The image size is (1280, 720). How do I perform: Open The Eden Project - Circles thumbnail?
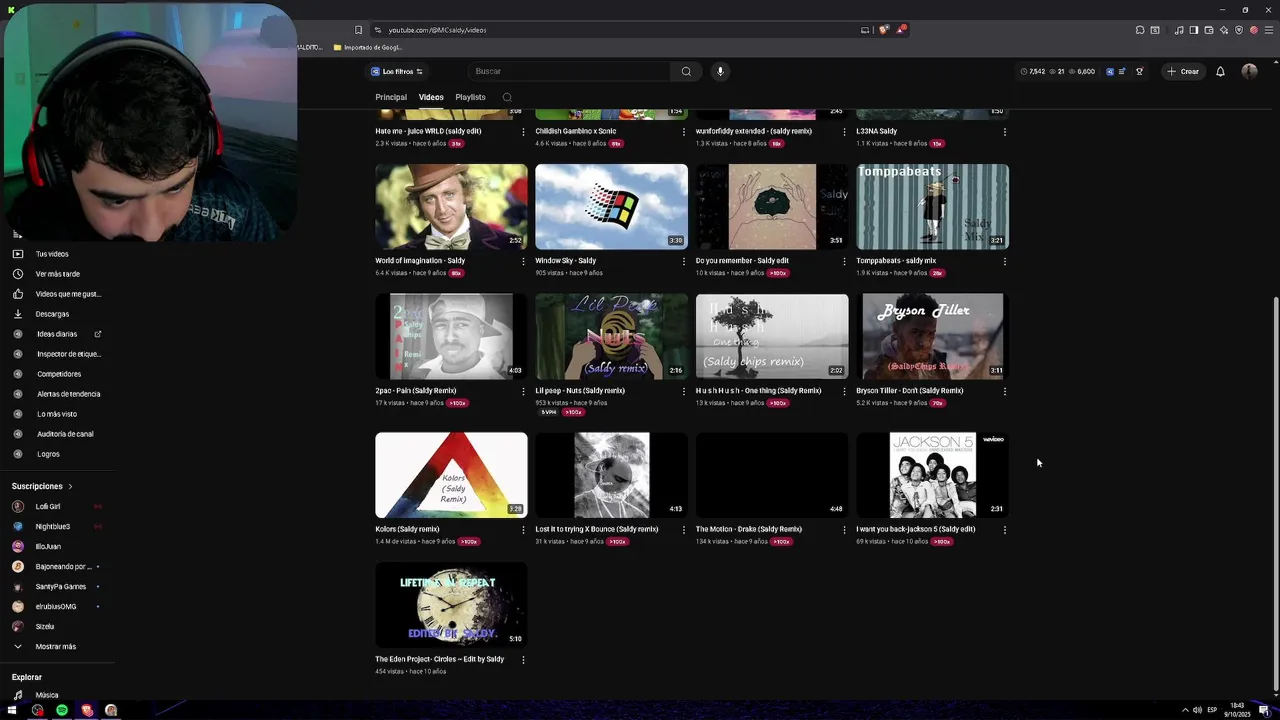pyautogui.click(x=451, y=604)
